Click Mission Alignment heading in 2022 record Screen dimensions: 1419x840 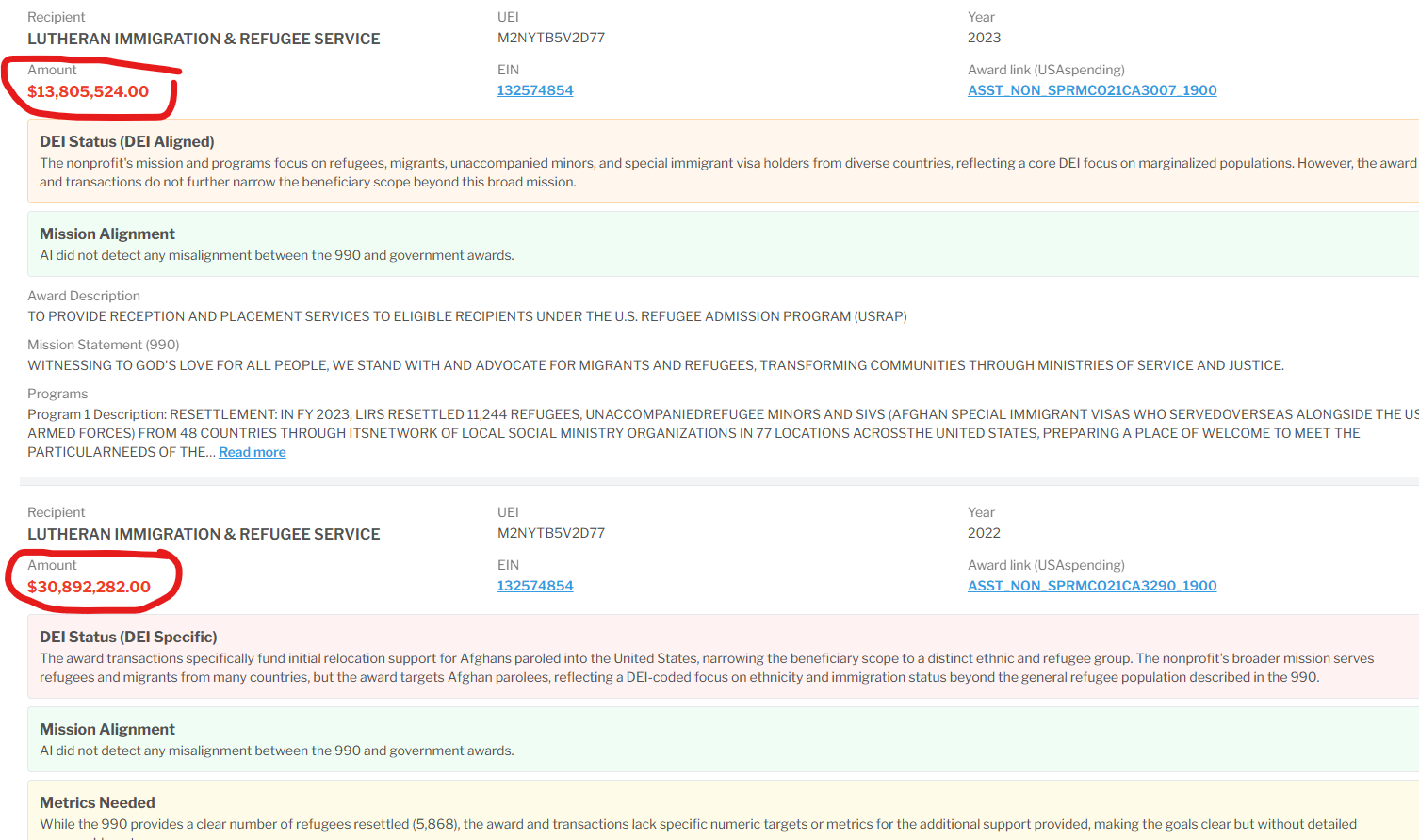tap(107, 729)
